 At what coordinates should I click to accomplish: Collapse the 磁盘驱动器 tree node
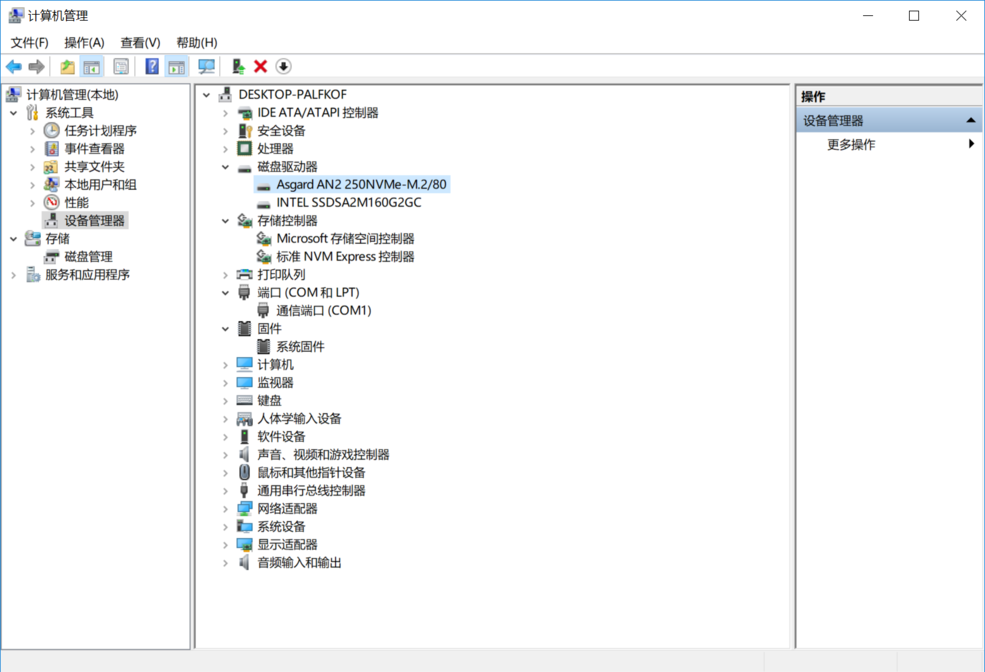pyautogui.click(x=226, y=167)
